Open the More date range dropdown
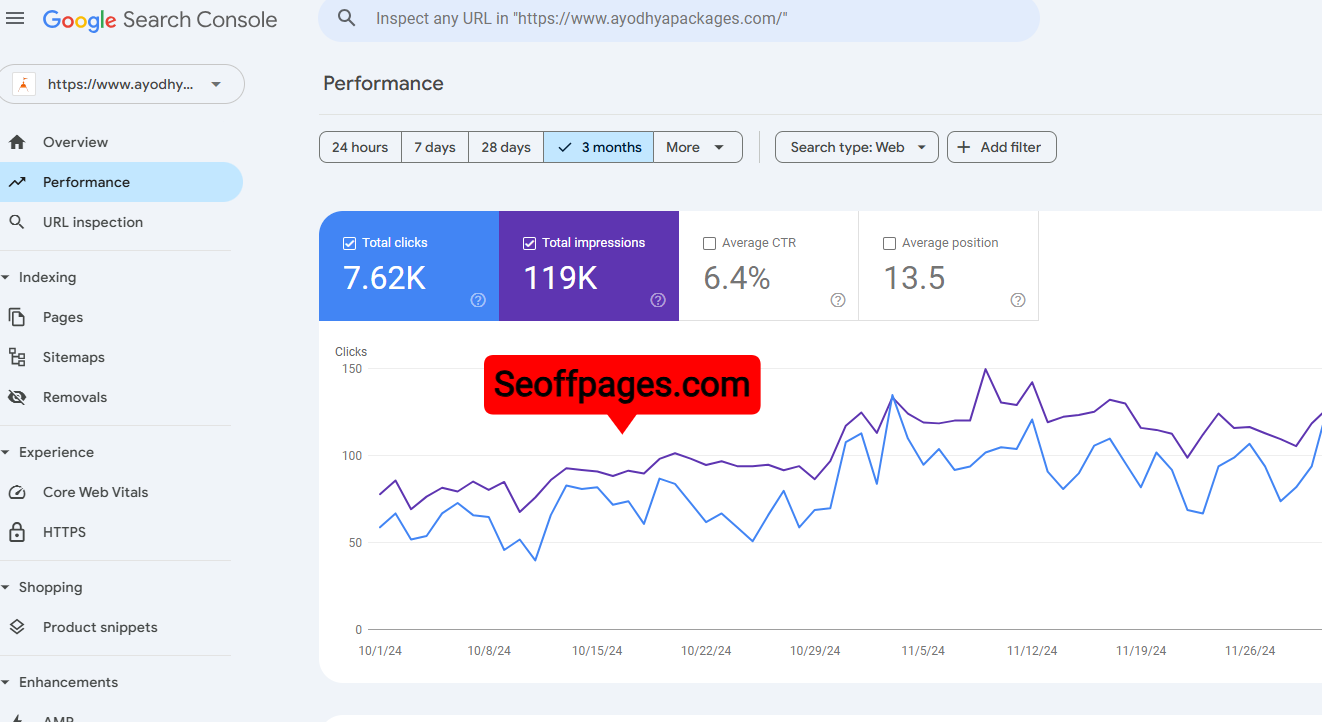 pyautogui.click(x=697, y=147)
